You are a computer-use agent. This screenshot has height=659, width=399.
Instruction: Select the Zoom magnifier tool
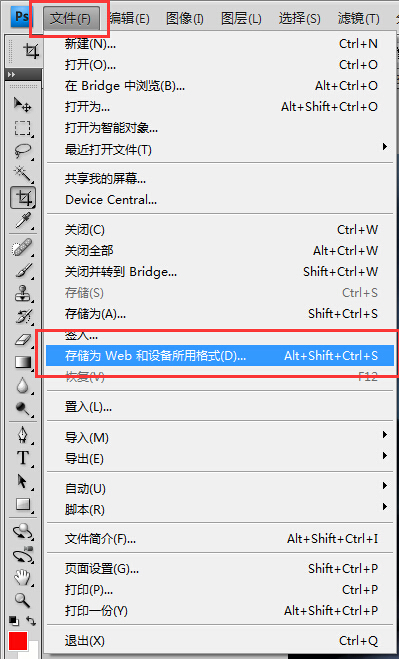coord(23,600)
